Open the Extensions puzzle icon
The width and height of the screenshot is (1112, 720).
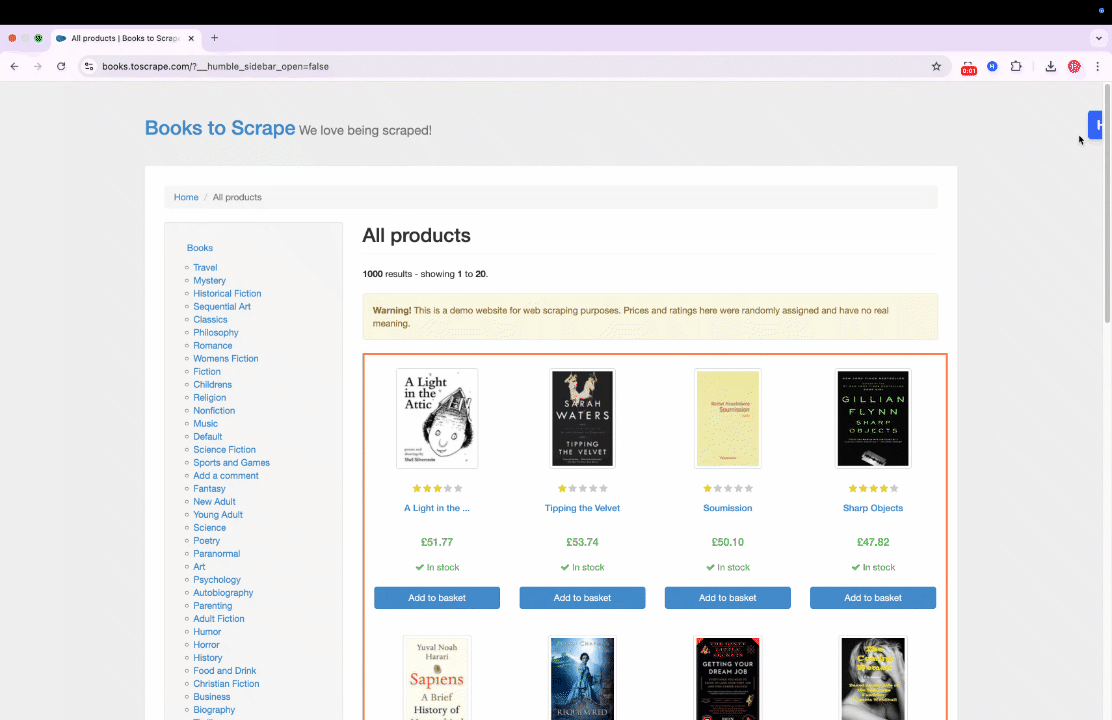click(x=1016, y=66)
